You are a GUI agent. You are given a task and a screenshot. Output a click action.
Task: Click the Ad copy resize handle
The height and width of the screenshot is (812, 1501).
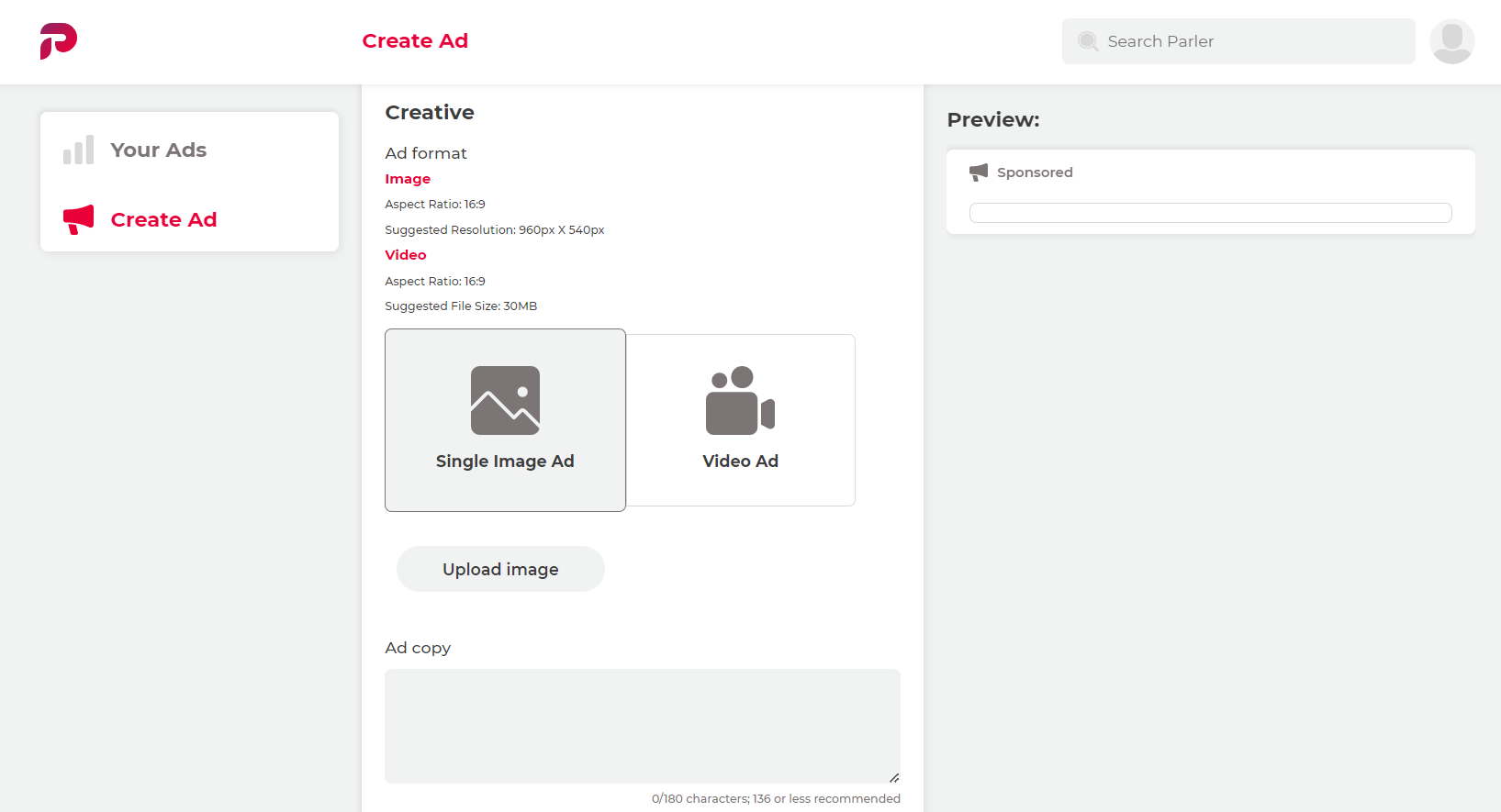point(894,777)
